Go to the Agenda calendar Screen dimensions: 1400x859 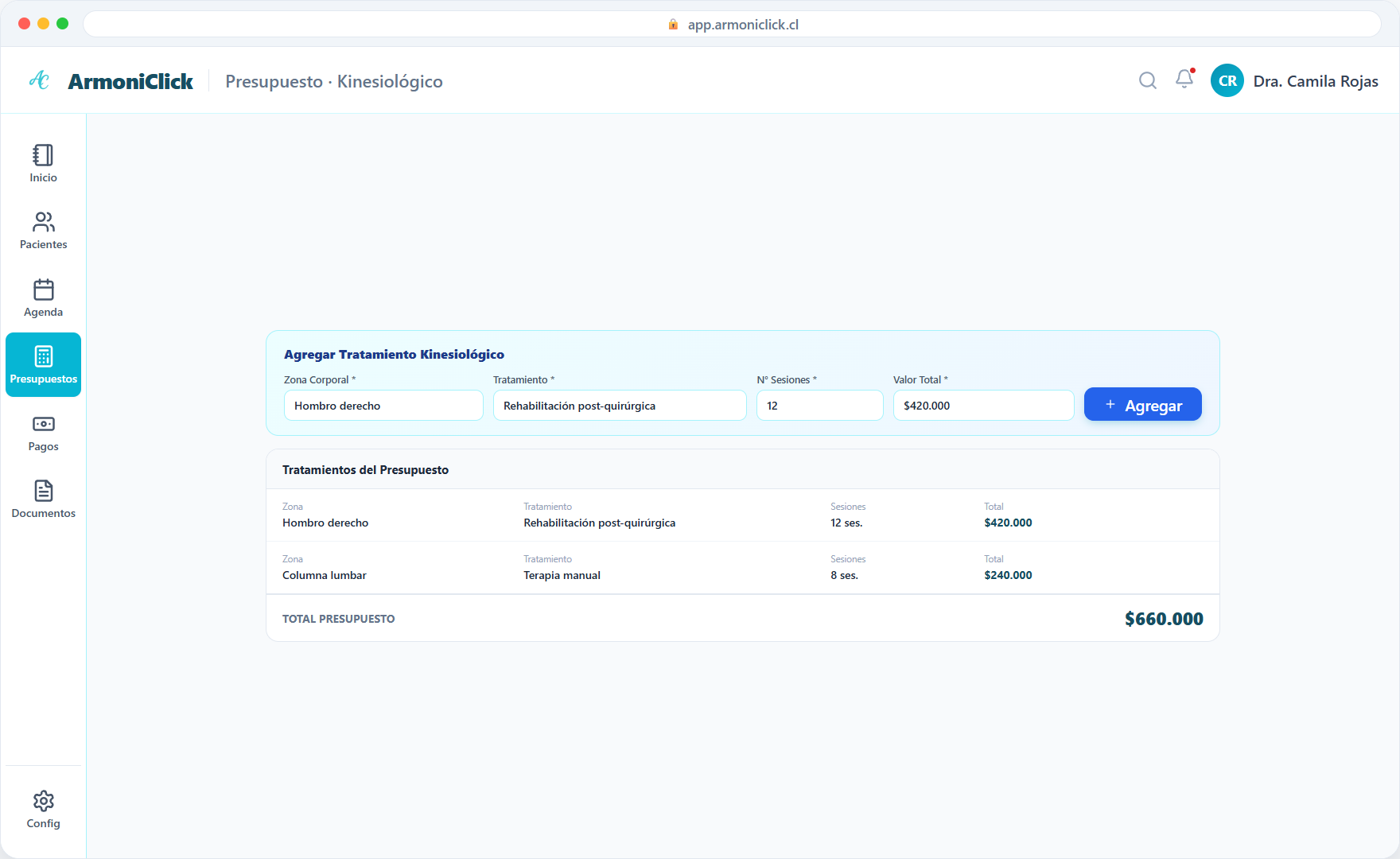point(43,298)
